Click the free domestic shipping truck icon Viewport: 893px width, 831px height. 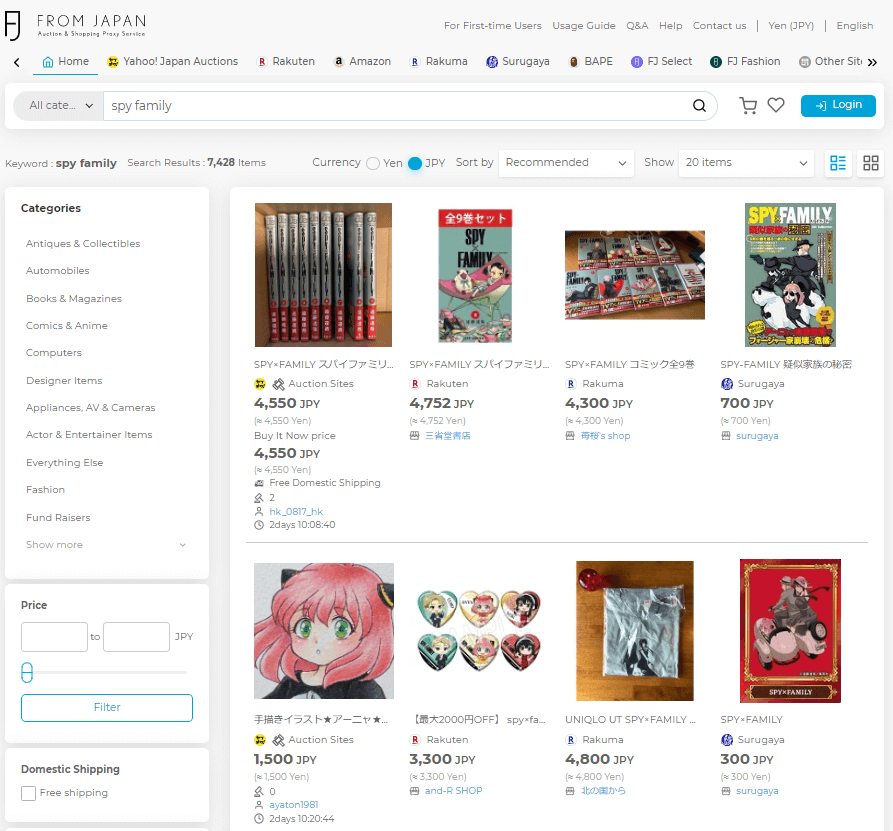click(x=259, y=483)
